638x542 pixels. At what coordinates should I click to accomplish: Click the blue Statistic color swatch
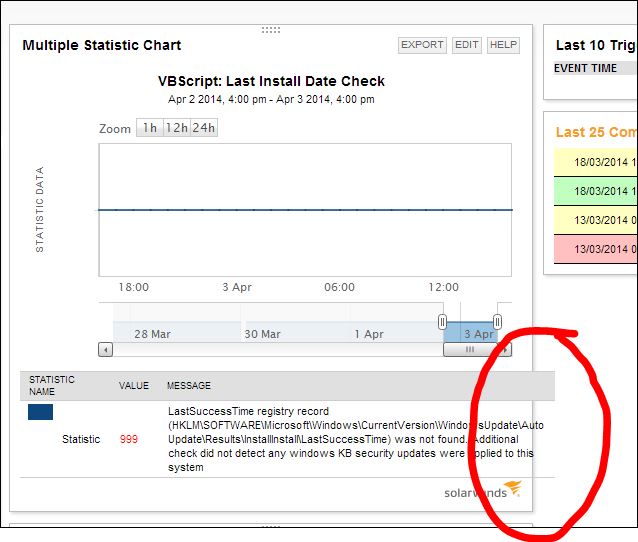coord(40,412)
